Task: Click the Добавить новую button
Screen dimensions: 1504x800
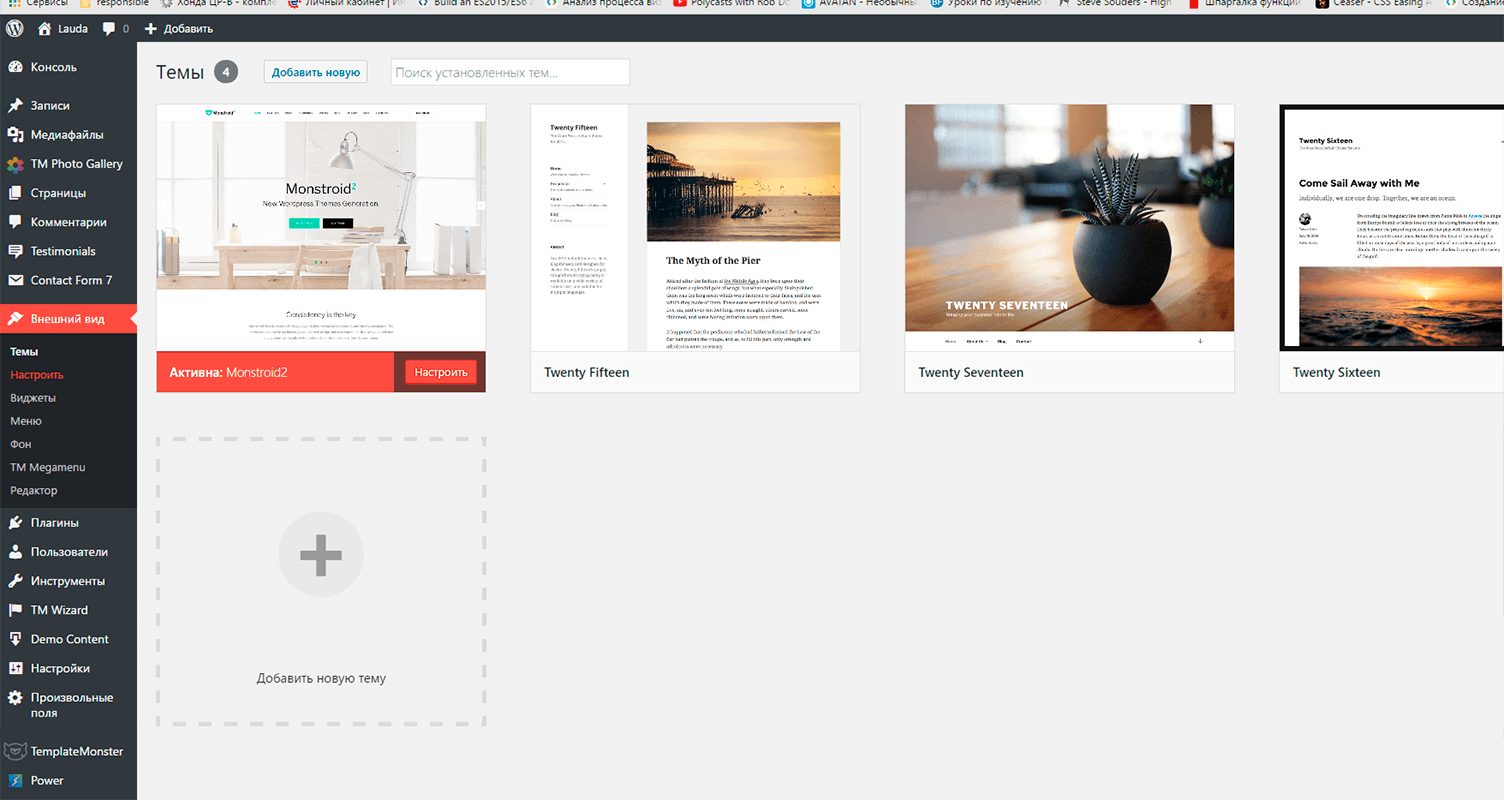Action: coord(316,72)
